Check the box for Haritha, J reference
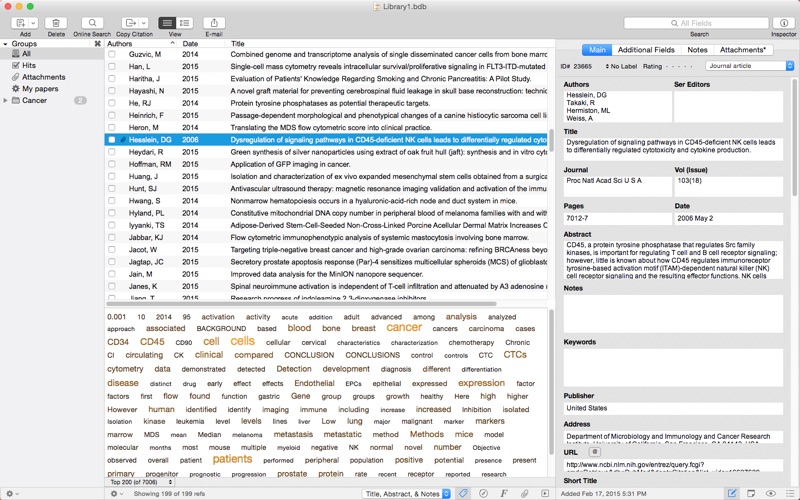The width and height of the screenshot is (800, 500). tap(112, 79)
